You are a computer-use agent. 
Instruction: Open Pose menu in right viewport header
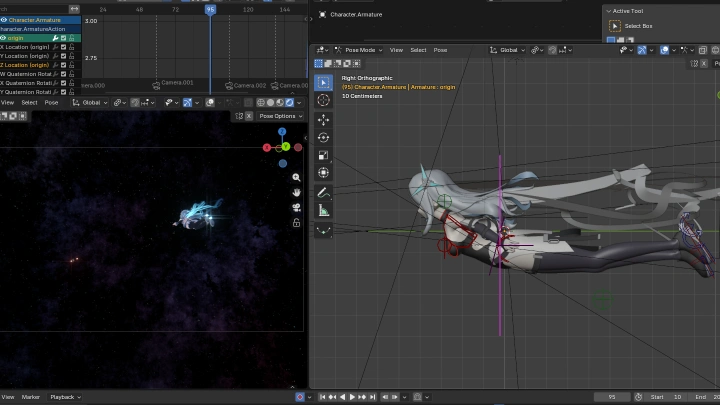[440, 50]
